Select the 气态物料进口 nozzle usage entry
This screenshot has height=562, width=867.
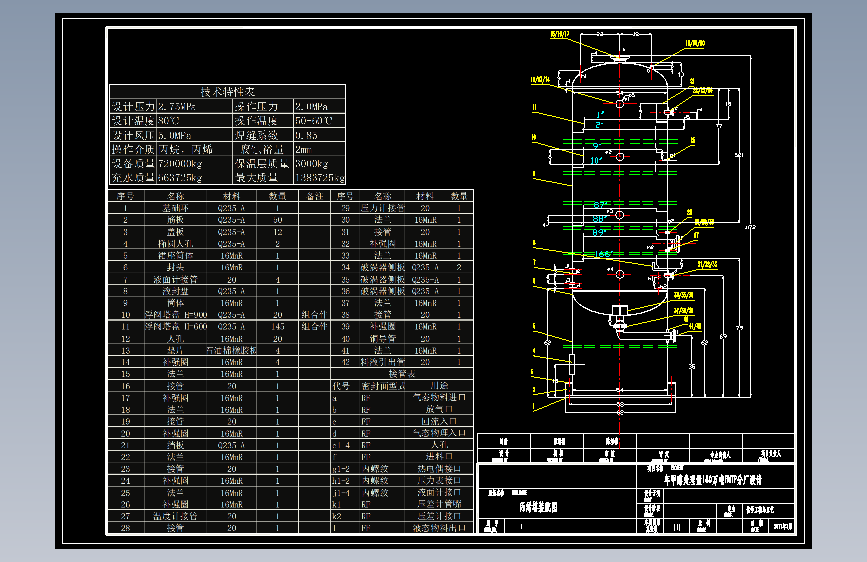(x=440, y=396)
